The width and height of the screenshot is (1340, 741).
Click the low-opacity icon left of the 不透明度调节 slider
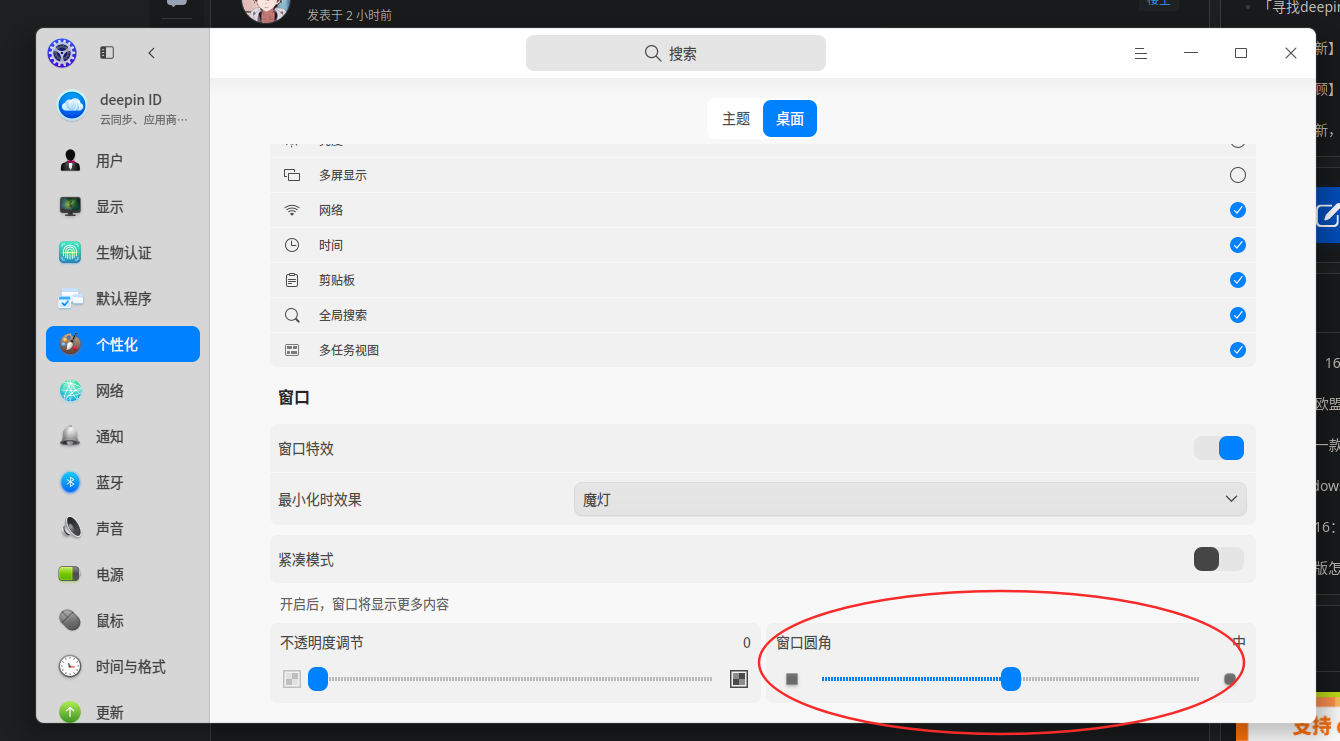click(292, 679)
